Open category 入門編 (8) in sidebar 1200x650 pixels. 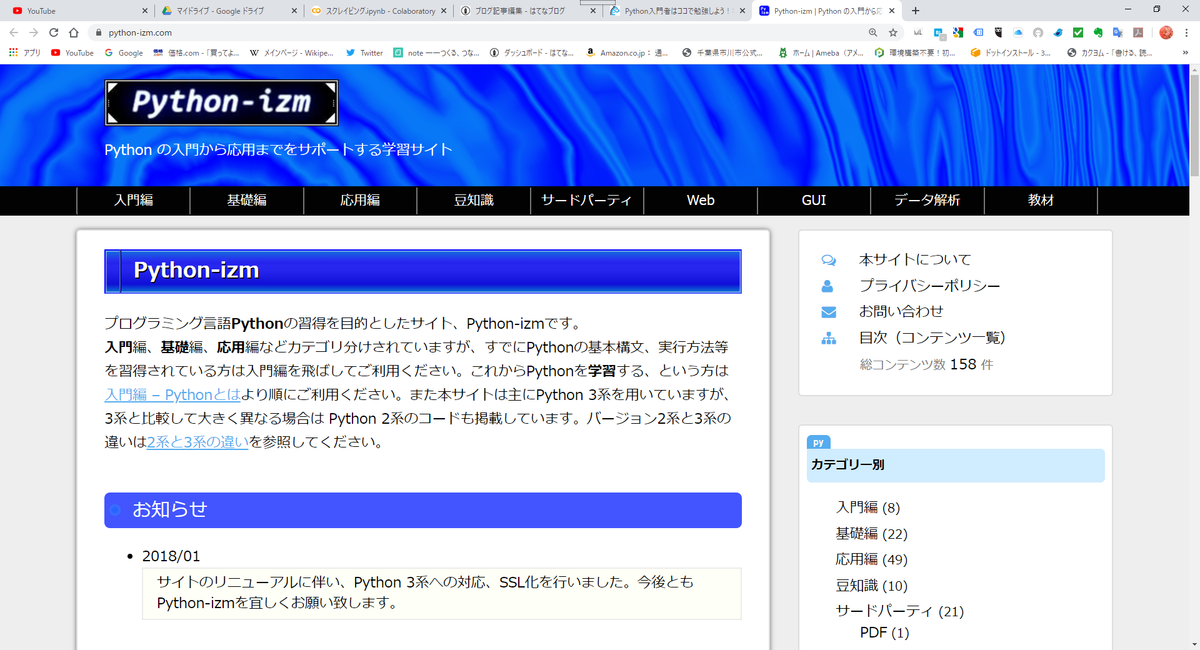click(868, 508)
